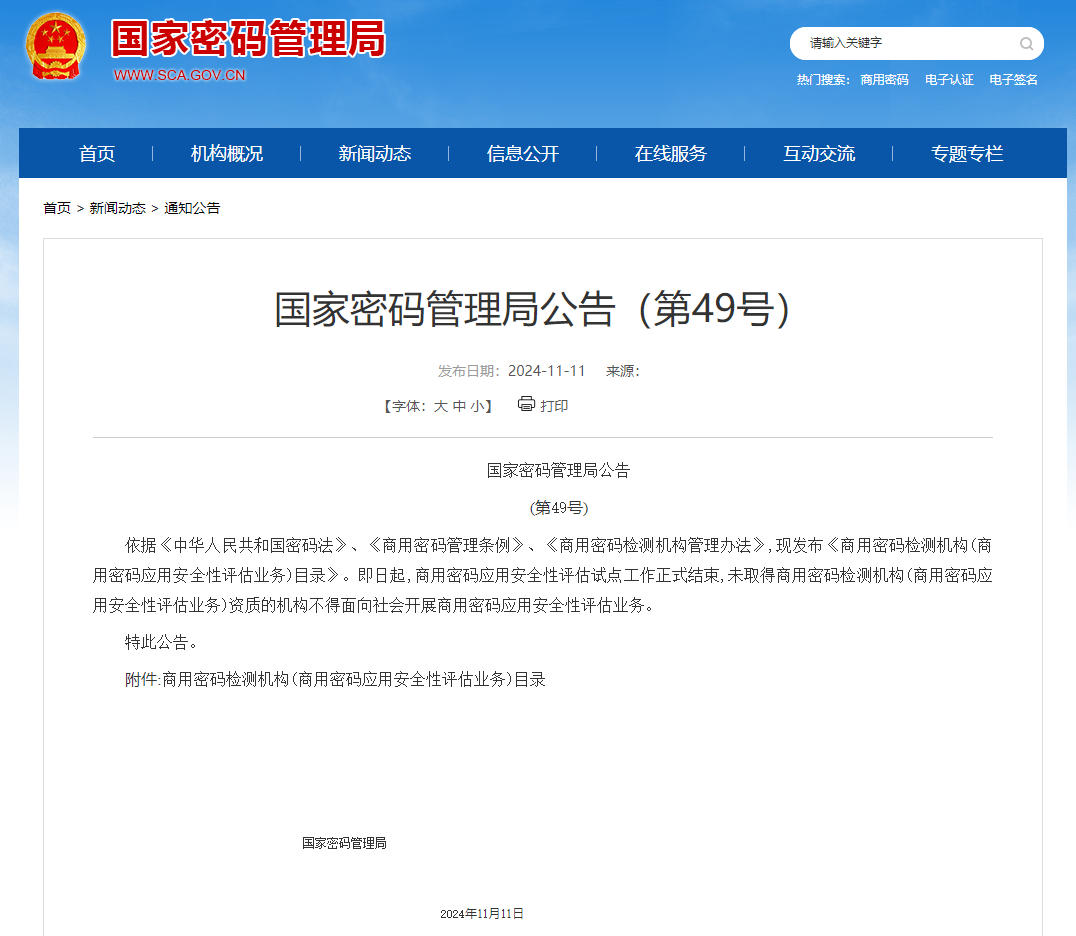Go to 通知公告 in the breadcrumb
The width and height of the screenshot is (1076, 936).
click(192, 208)
